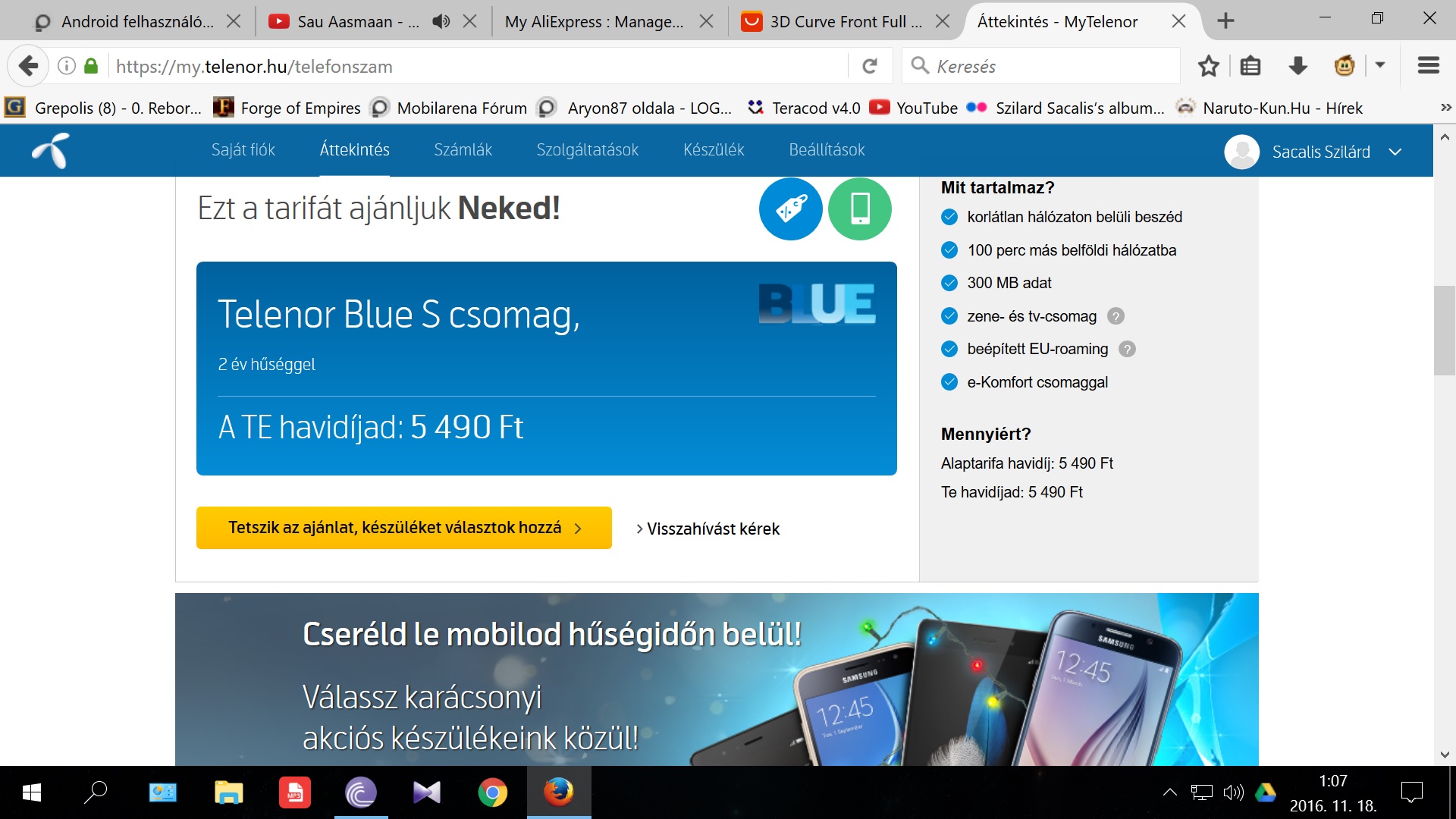Open the Action Center notifications

click(1411, 792)
